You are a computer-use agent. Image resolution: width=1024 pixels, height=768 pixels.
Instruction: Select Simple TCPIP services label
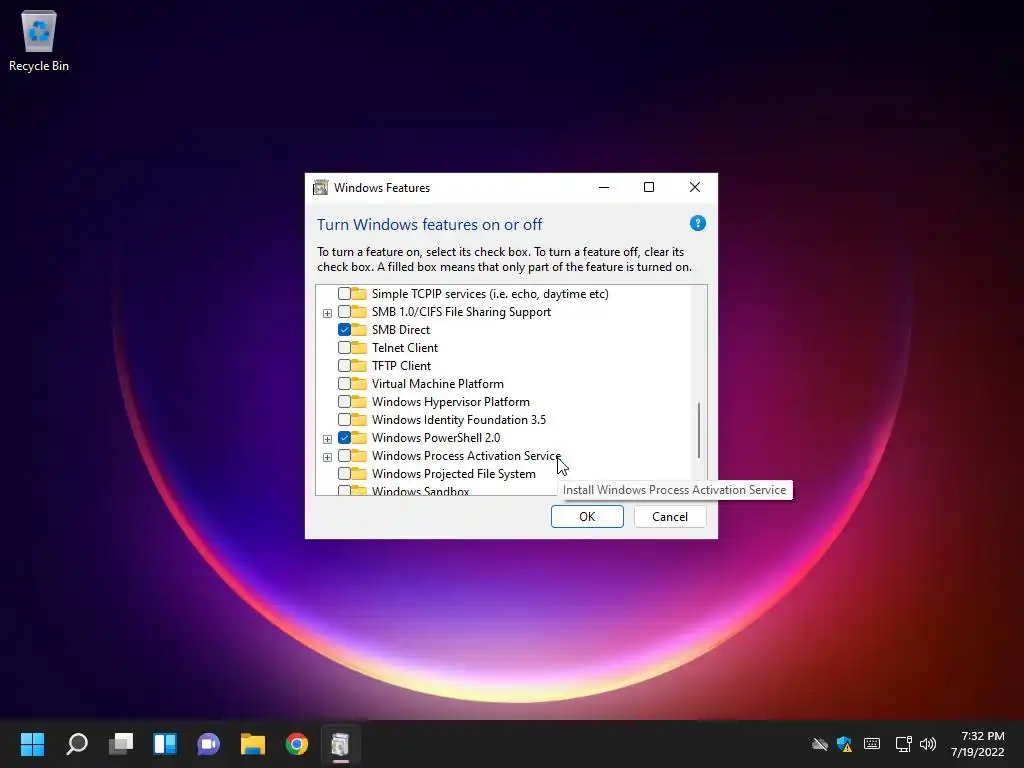click(490, 294)
